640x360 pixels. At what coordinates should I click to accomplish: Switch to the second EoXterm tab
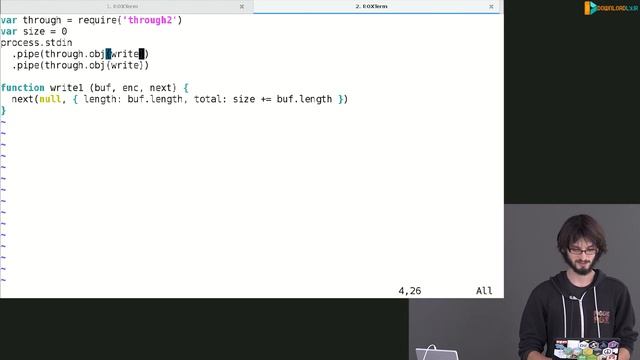coord(371,7)
